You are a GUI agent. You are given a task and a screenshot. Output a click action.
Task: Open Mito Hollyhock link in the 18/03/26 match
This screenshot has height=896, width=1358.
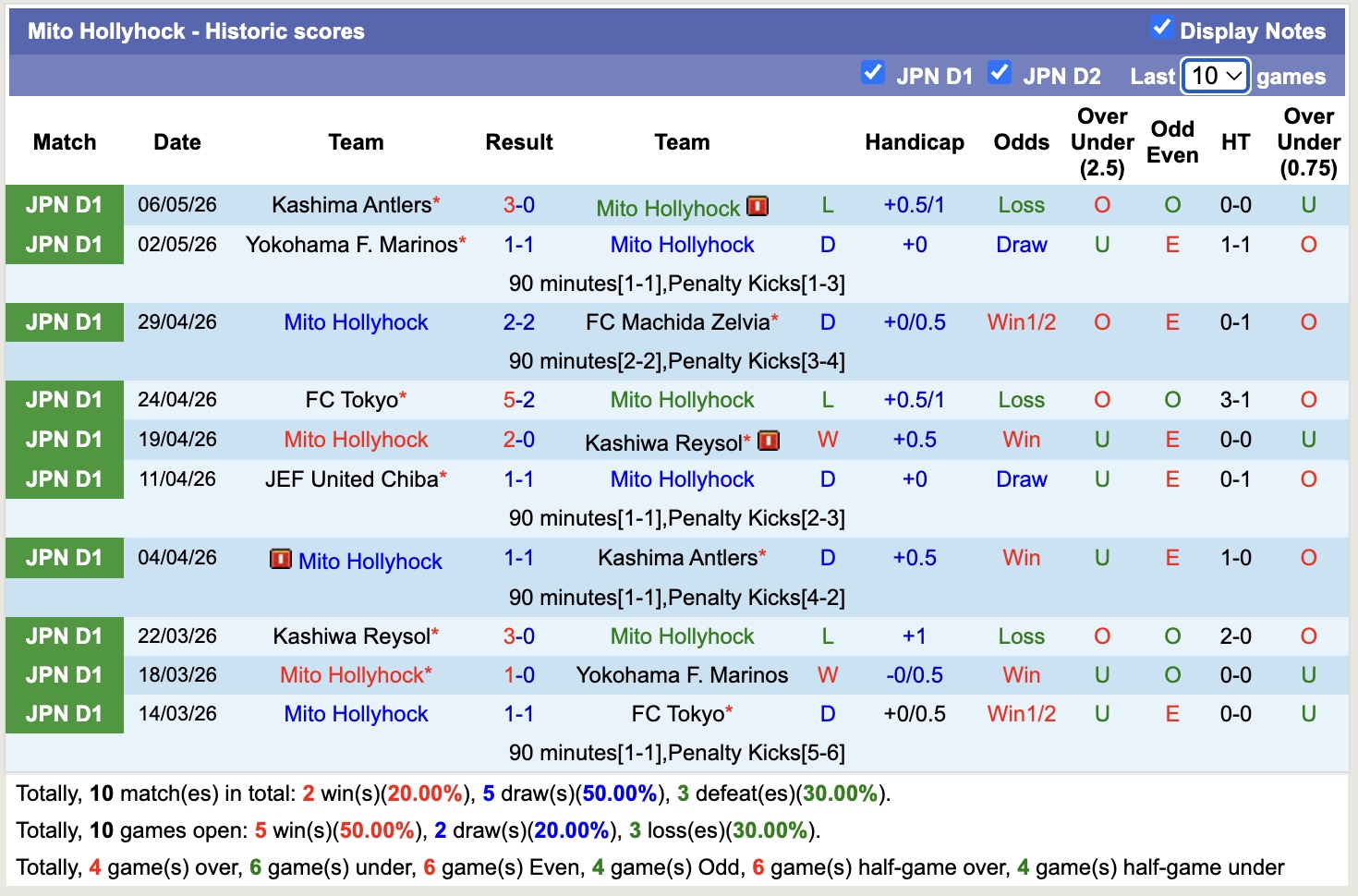pyautogui.click(x=352, y=675)
